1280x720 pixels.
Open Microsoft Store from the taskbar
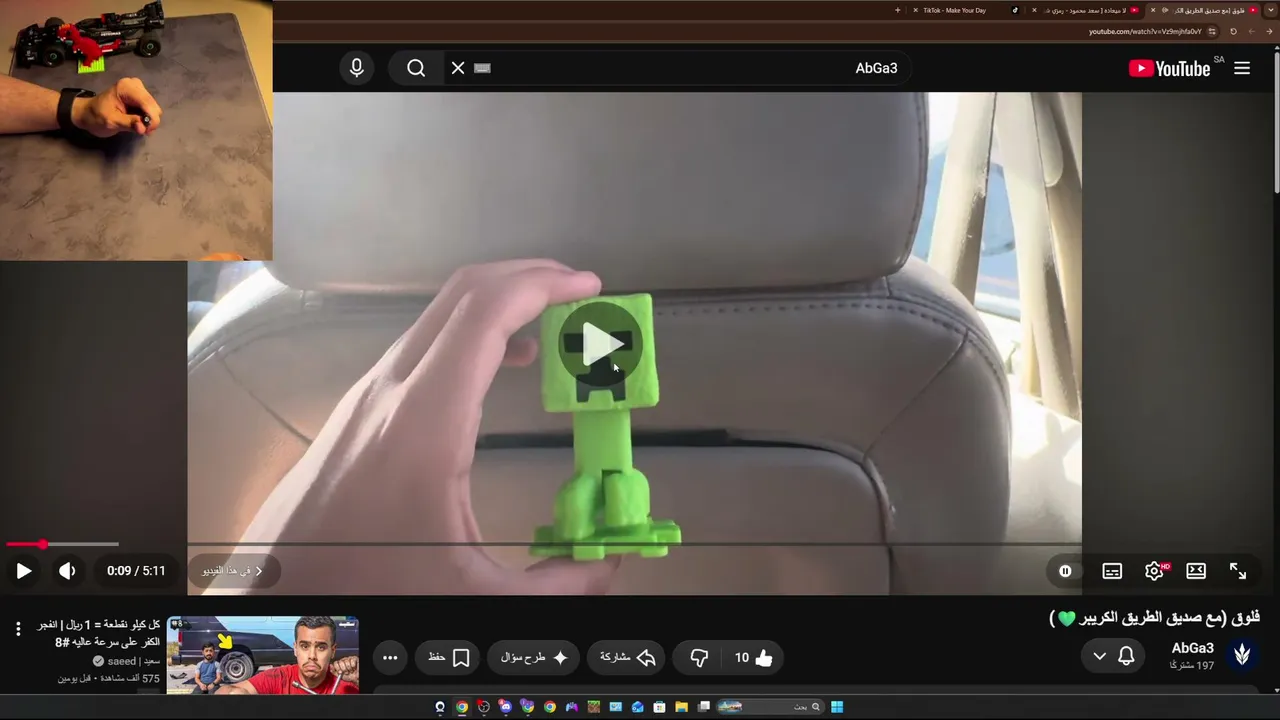coord(660,707)
